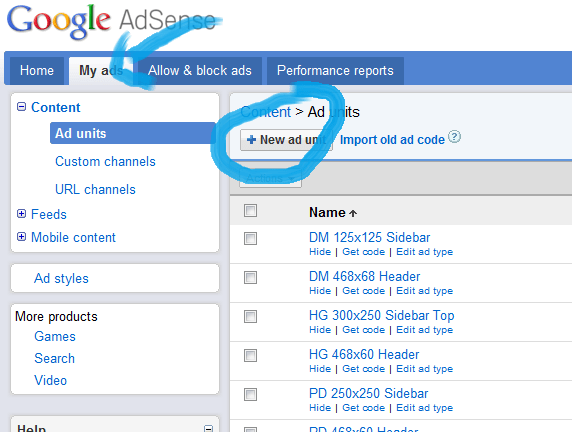
Task: Click the Feeds sidebar label
Action: point(49,214)
